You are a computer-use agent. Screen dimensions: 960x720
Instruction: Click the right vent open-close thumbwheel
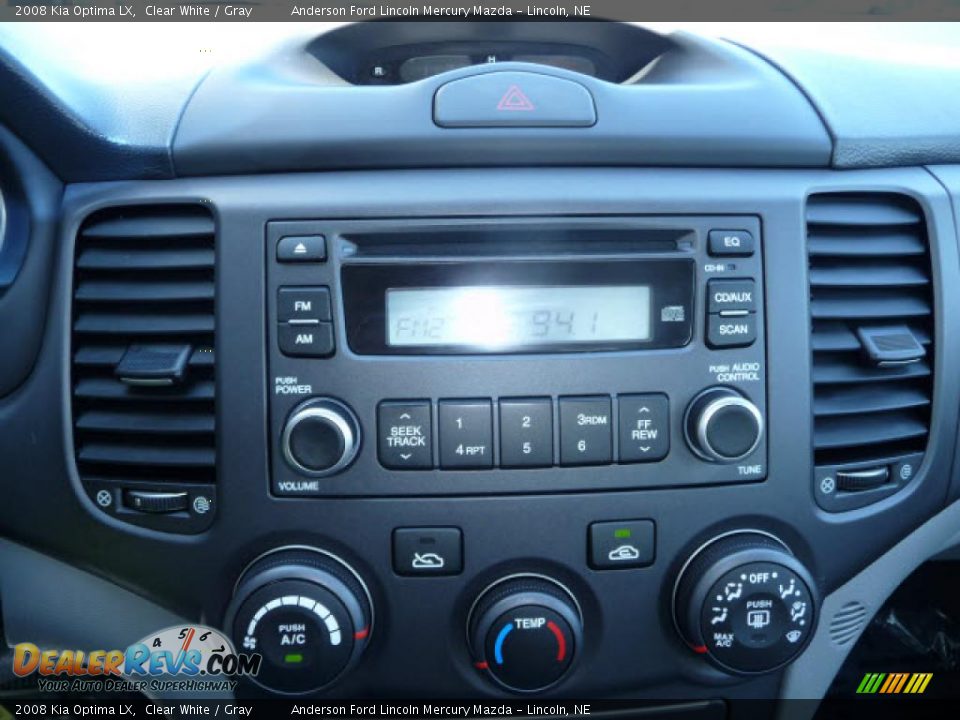pyautogui.click(x=863, y=479)
